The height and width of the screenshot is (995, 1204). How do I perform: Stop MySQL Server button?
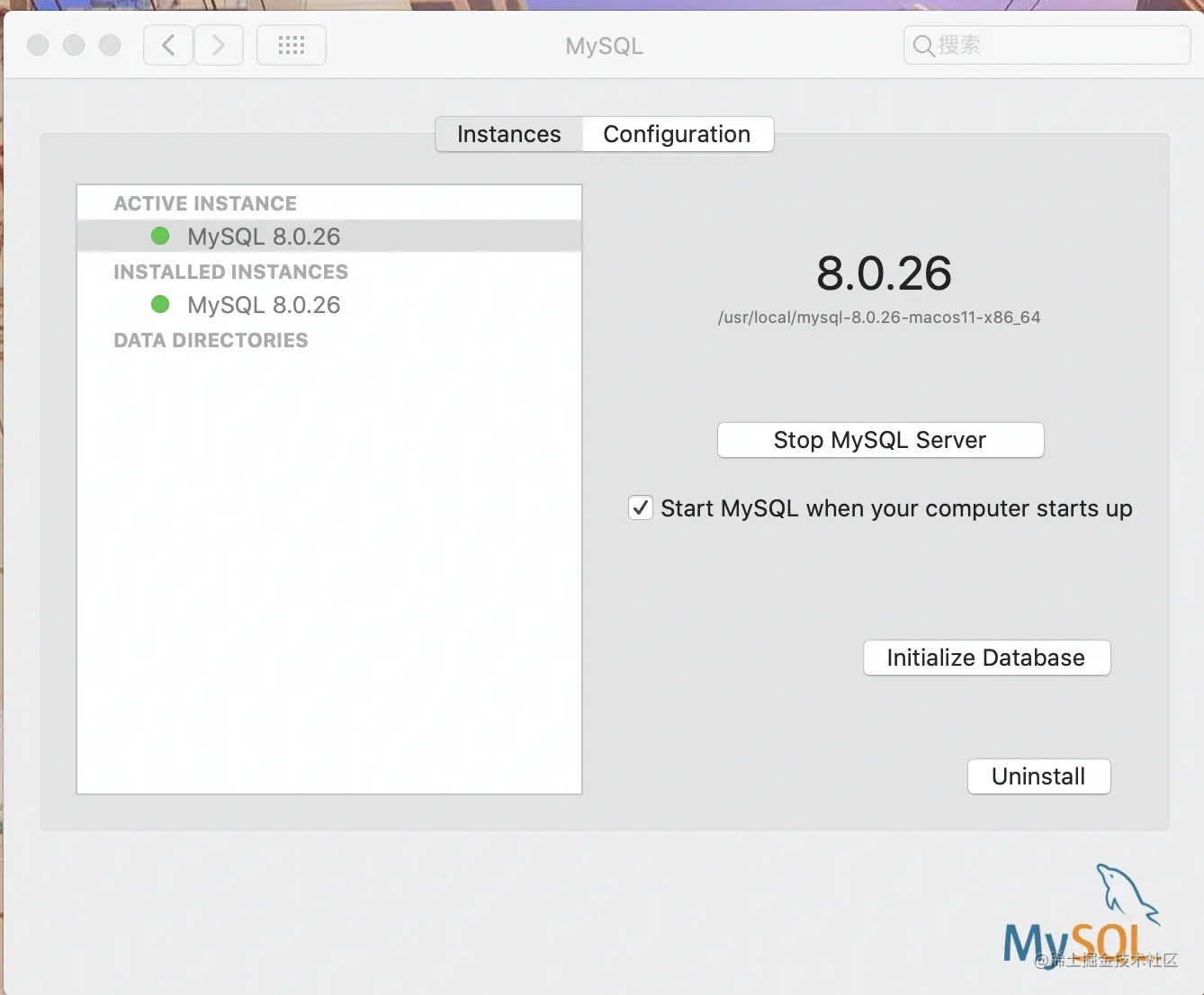point(880,440)
